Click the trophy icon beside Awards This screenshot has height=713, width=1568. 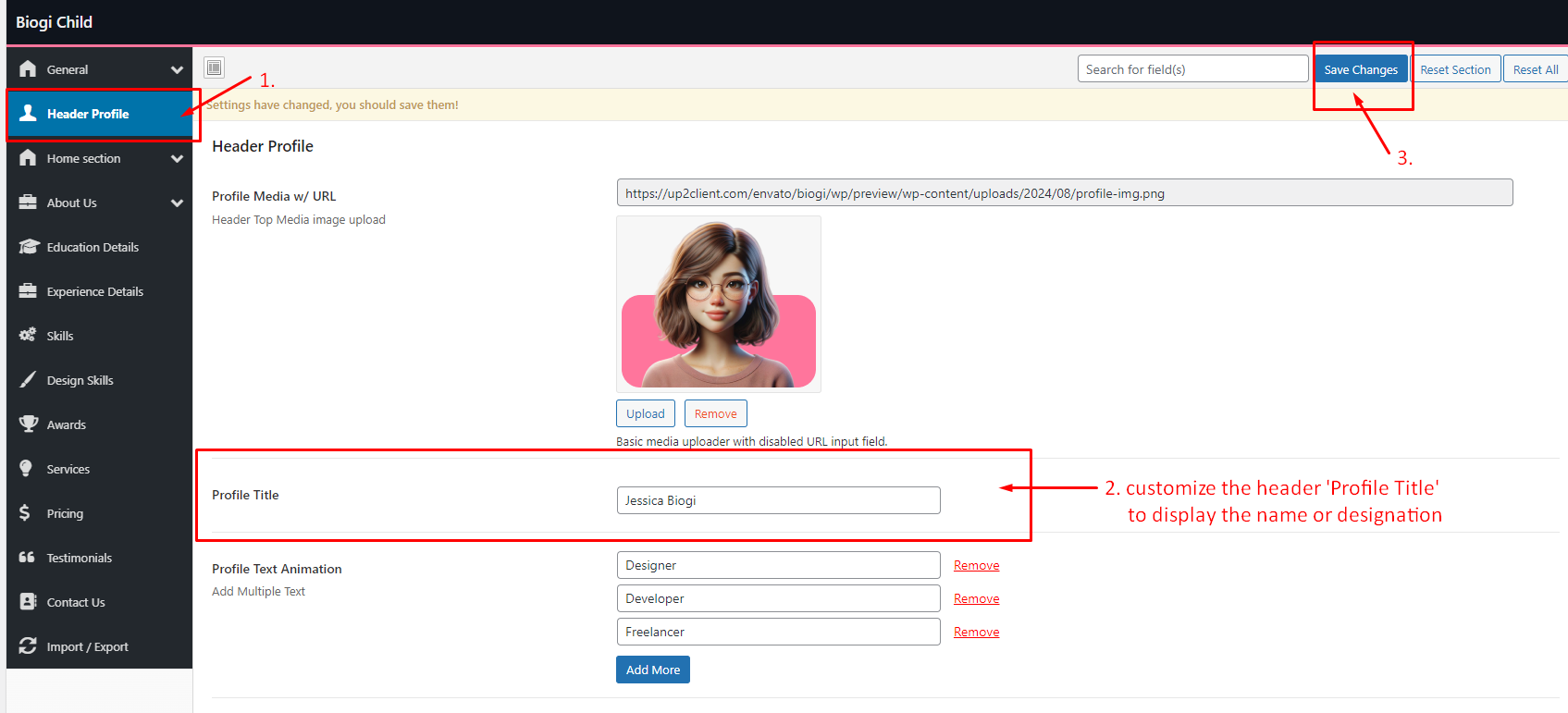point(29,424)
